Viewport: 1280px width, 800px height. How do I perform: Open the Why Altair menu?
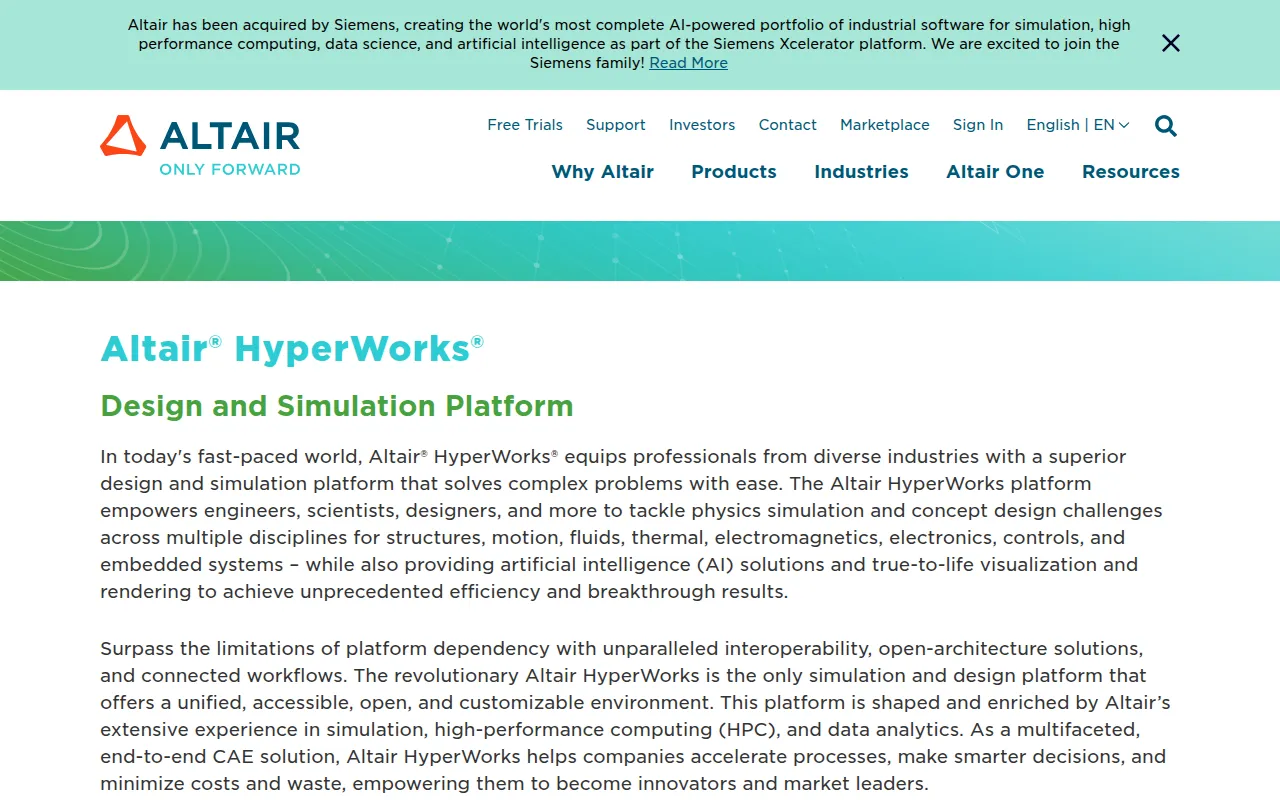click(x=603, y=172)
